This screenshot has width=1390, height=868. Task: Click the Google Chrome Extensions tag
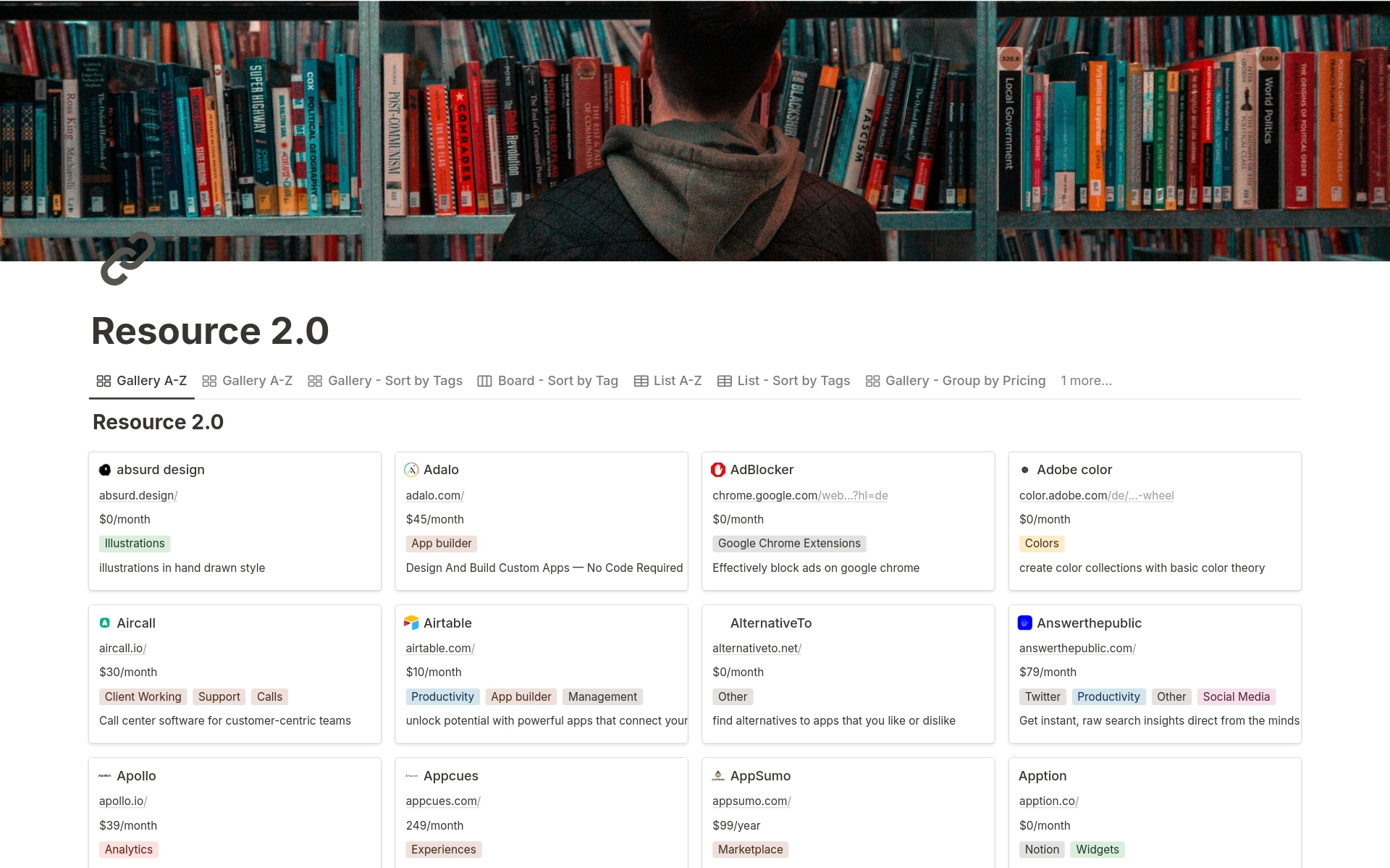pyautogui.click(x=788, y=543)
